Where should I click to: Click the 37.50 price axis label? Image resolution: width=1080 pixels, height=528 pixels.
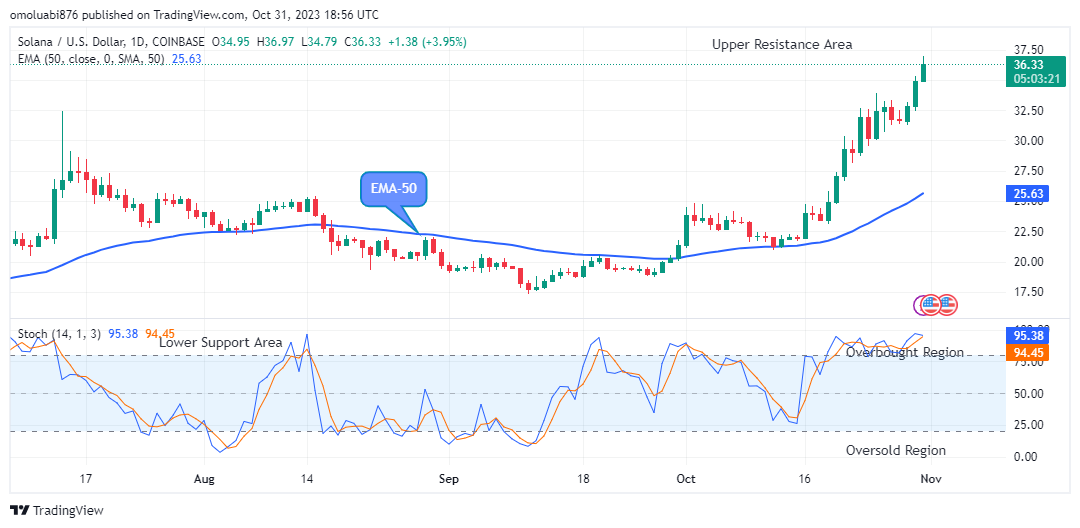(x=1028, y=50)
